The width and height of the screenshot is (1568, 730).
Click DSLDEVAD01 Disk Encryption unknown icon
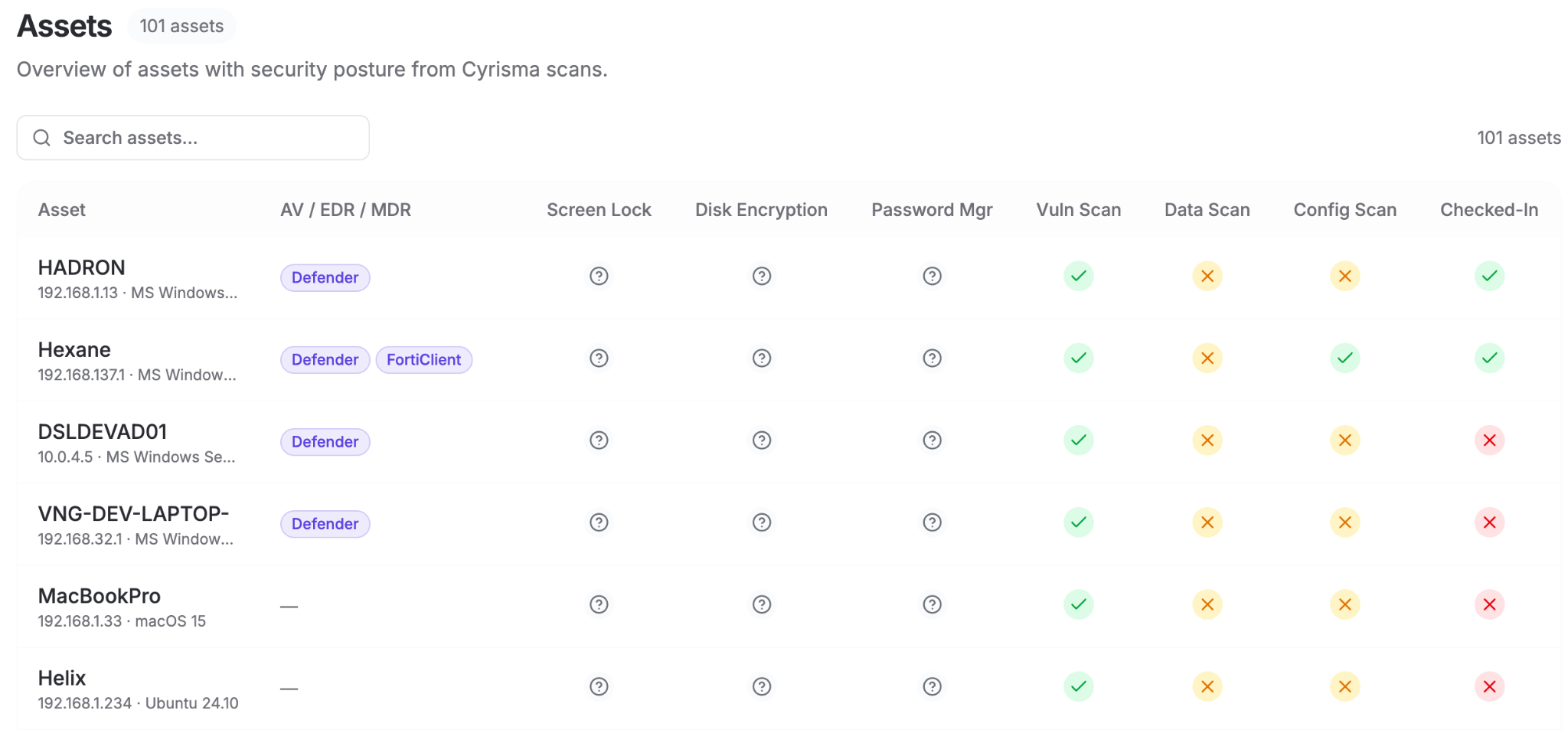click(761, 440)
